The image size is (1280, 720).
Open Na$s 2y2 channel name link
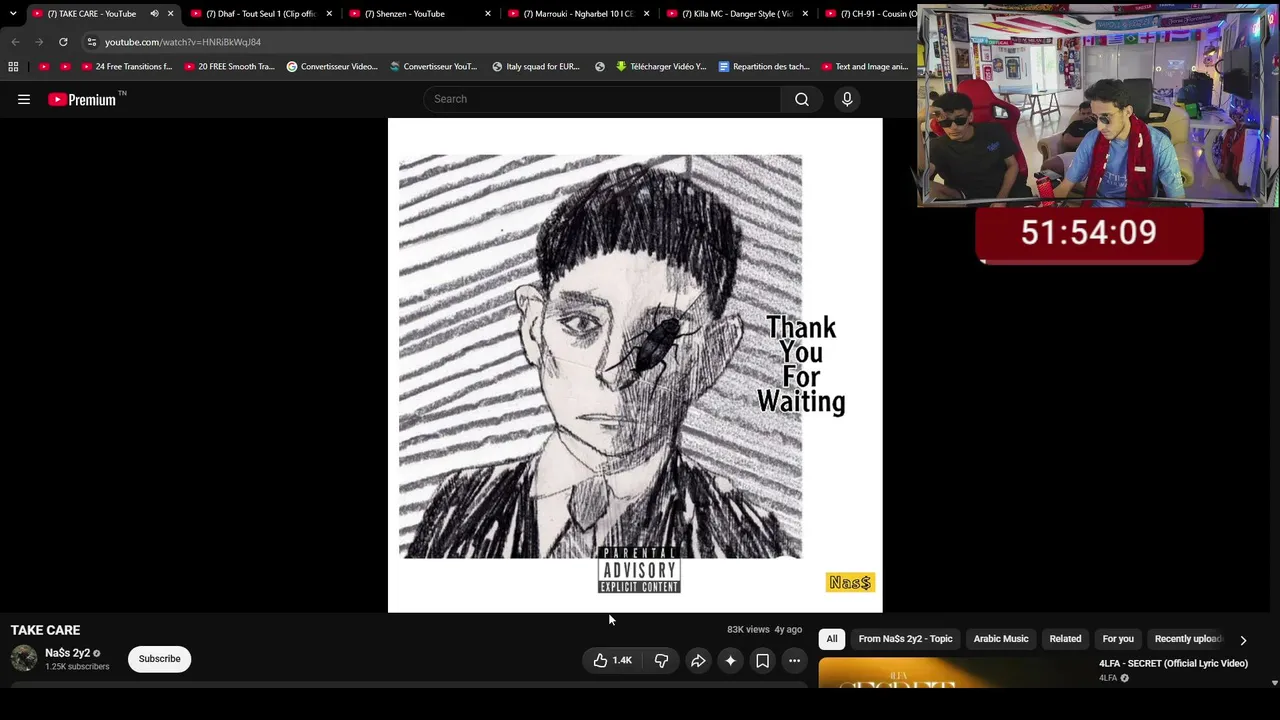click(67, 653)
